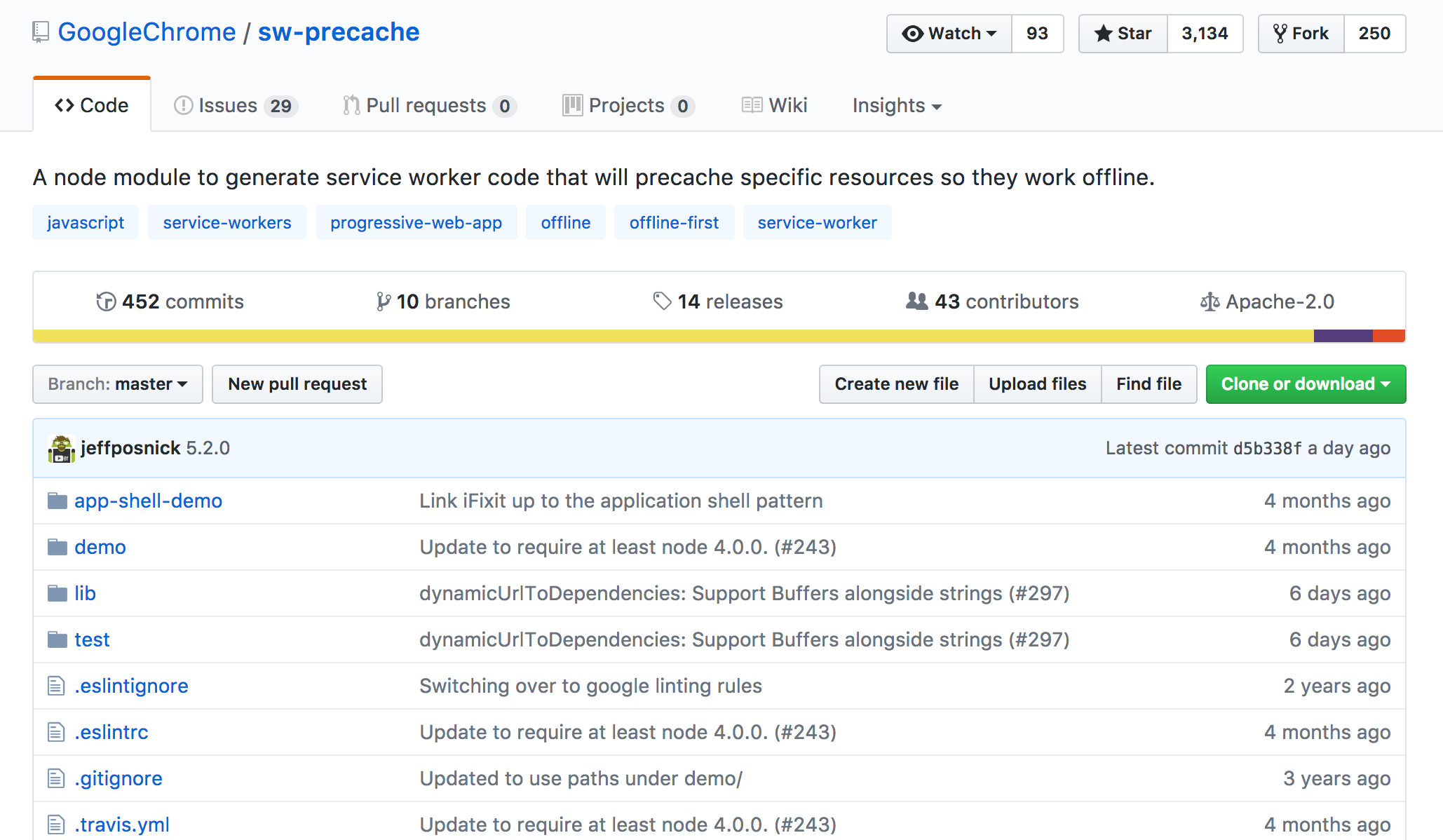This screenshot has width=1443, height=840.
Task: Click the yellow JavaScript language bar
Action: click(673, 336)
